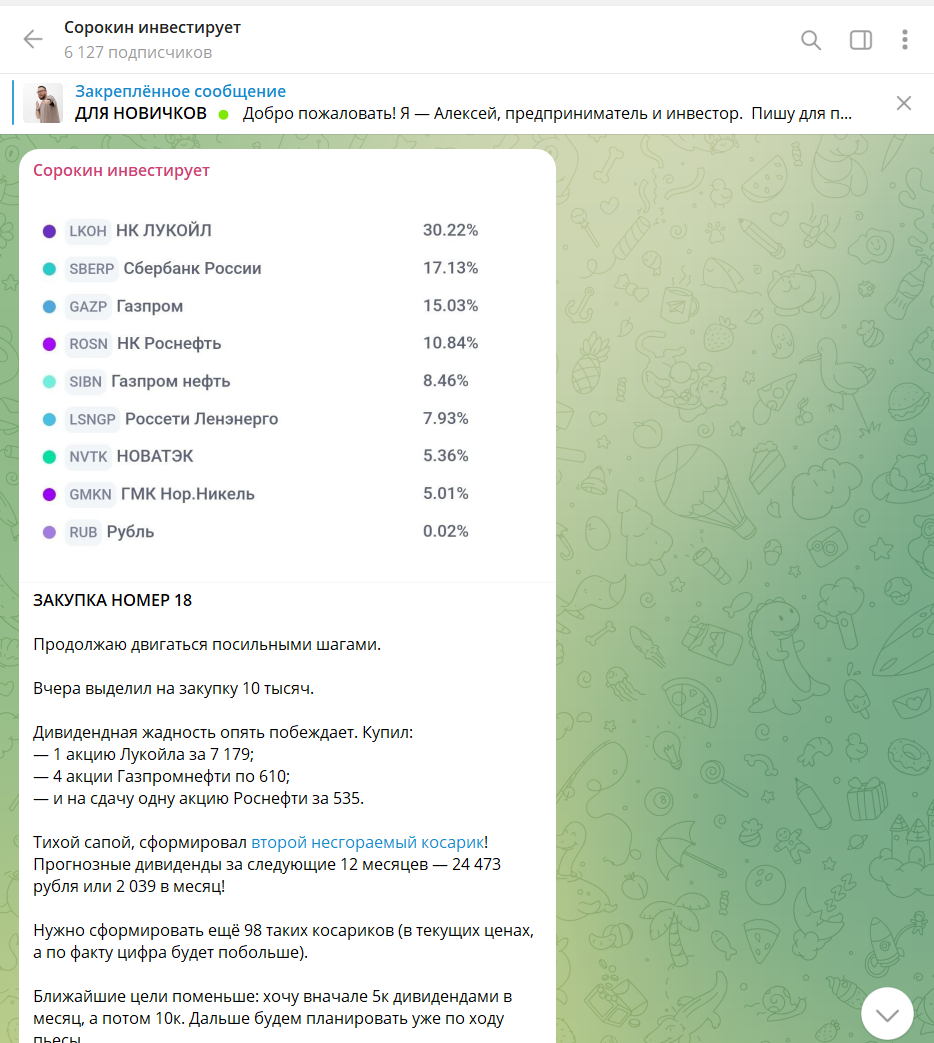The image size is (934, 1043).
Task: Click the teal dot beside SBERP
Action: tap(49, 269)
